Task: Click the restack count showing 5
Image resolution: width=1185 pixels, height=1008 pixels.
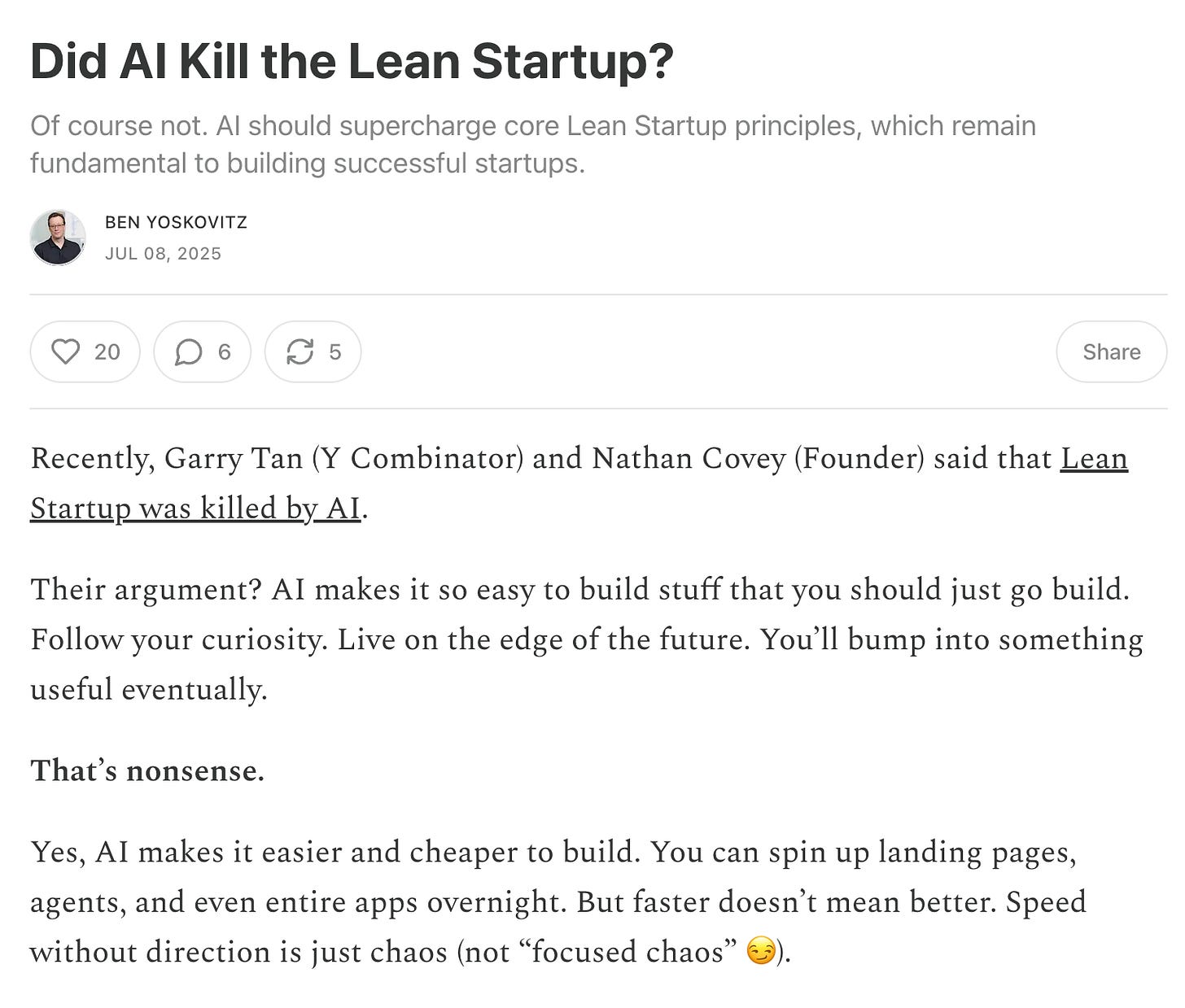Action: click(x=335, y=351)
